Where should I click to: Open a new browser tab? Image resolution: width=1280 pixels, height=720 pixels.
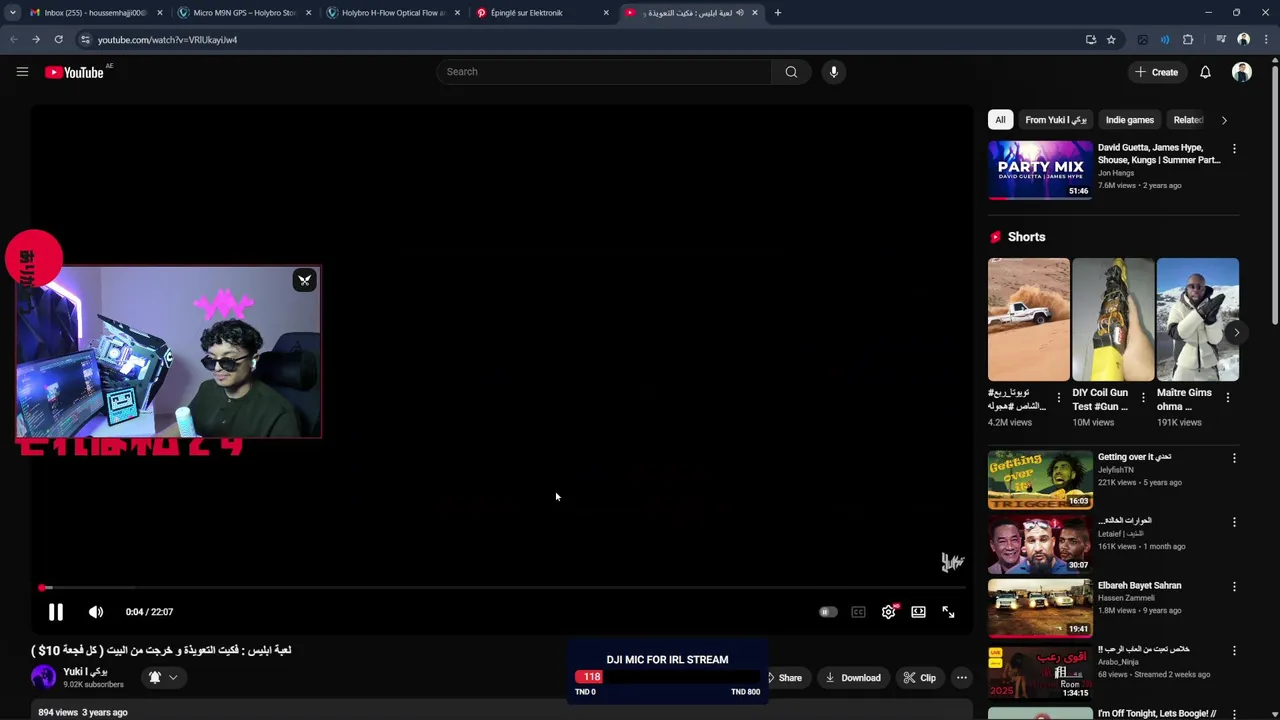(778, 13)
